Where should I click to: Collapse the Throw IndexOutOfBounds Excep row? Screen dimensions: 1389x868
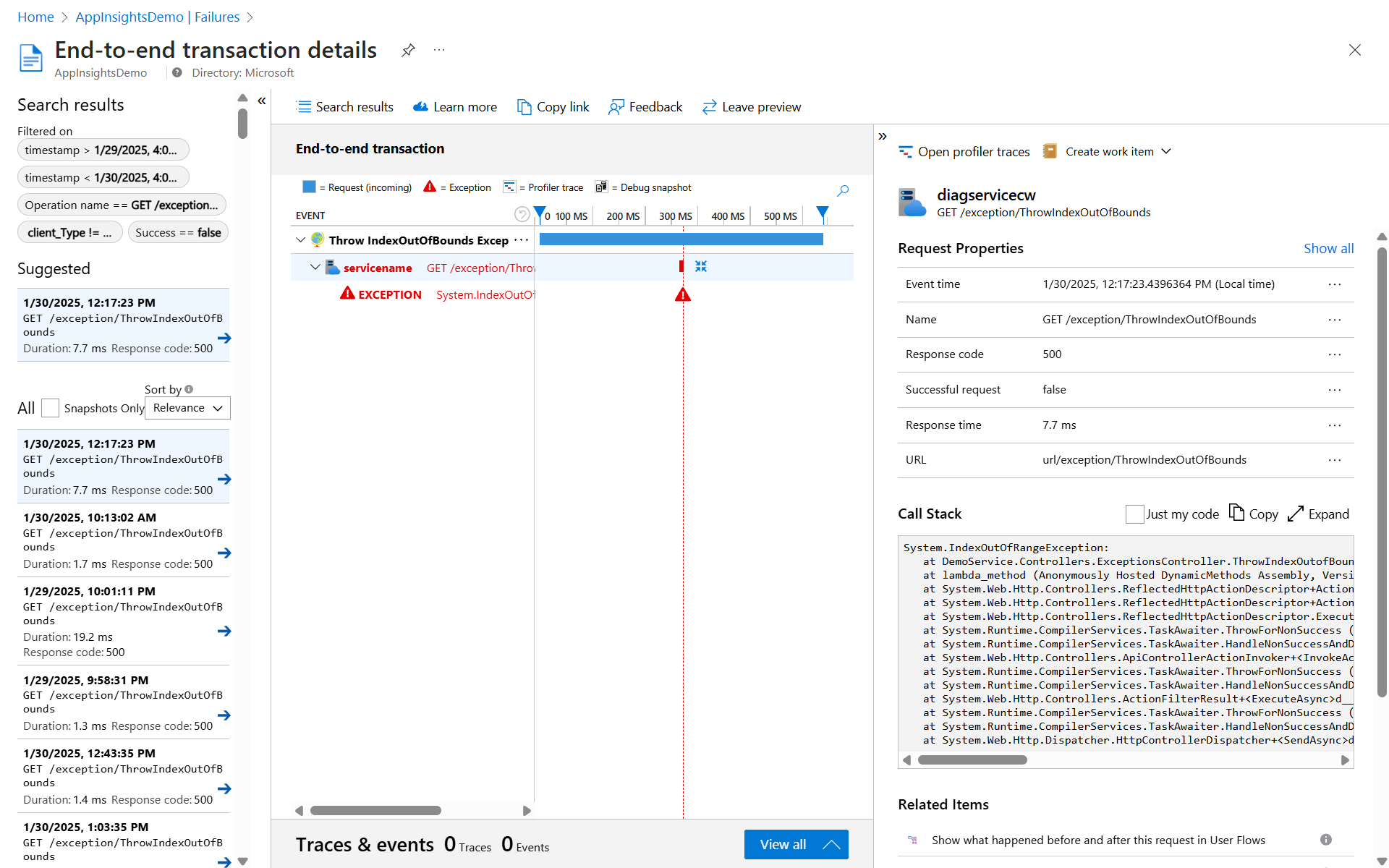[301, 239]
